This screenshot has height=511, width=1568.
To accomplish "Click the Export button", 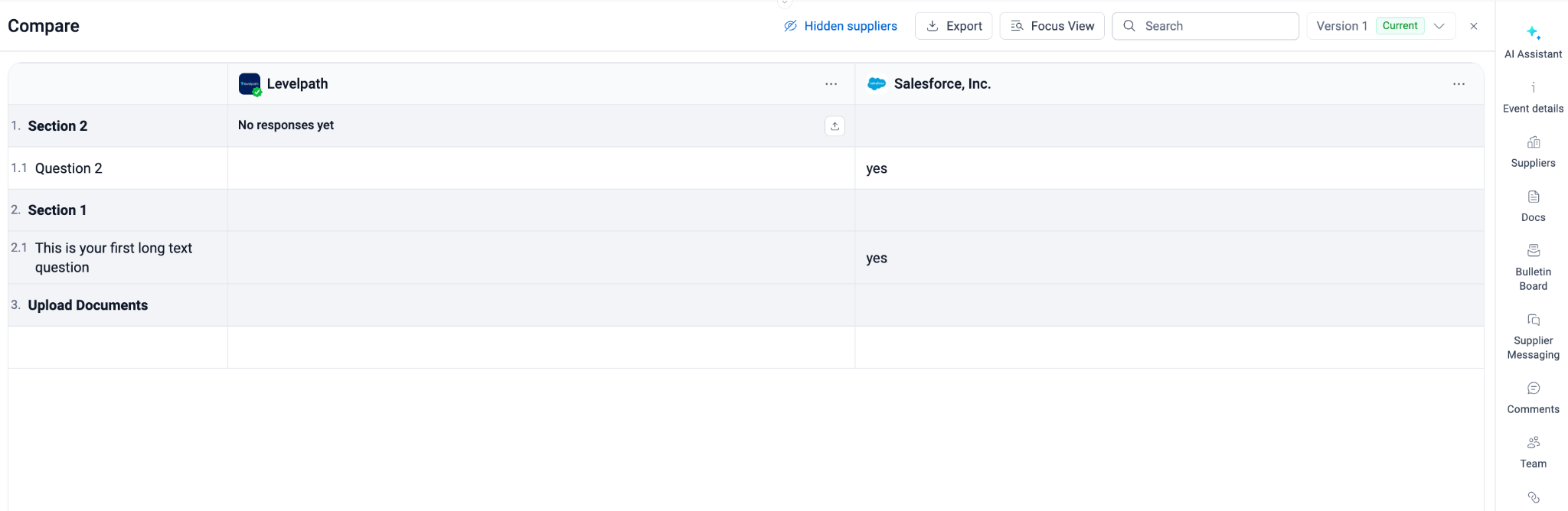I will click(954, 26).
